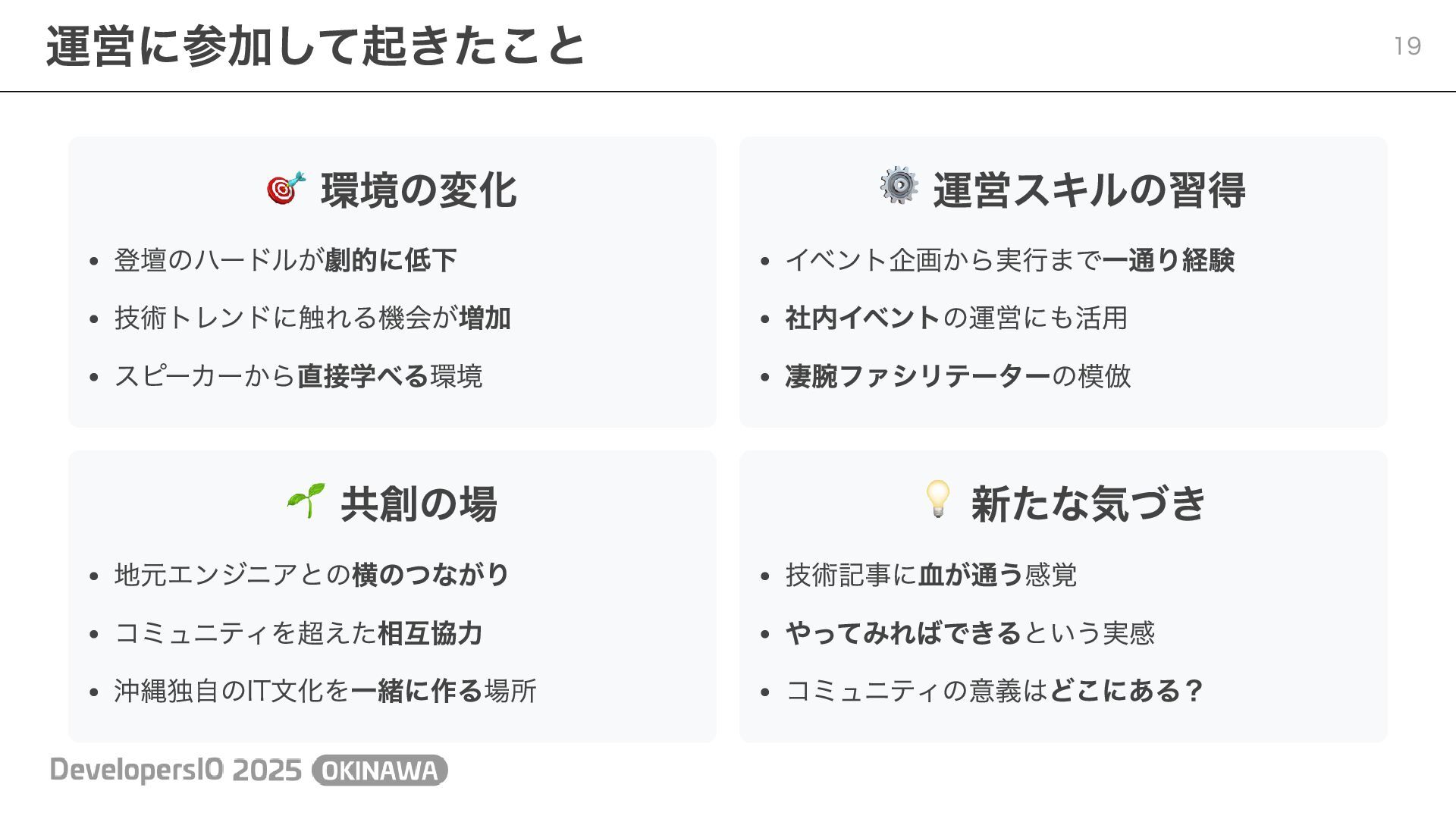Image resolution: width=1456 pixels, height=819 pixels.
Task: Click the 新たな気づき heading
Action: (1089, 504)
